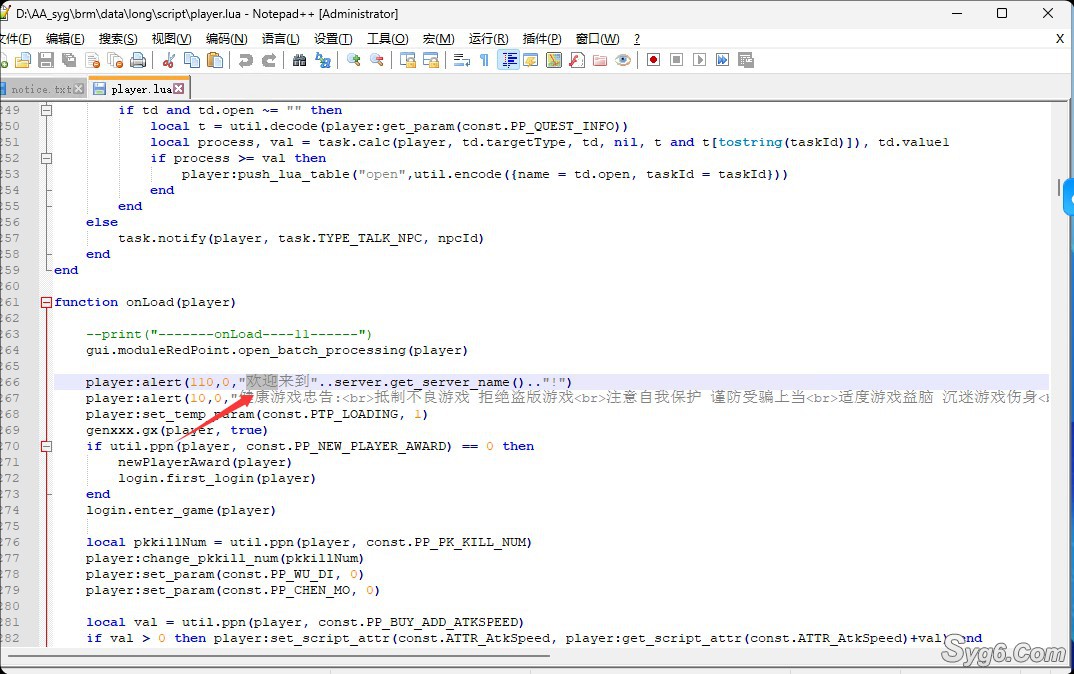Click 'task.notify(player, task.TYPE_TALK_NPC, npcId)' line

tap(301, 238)
